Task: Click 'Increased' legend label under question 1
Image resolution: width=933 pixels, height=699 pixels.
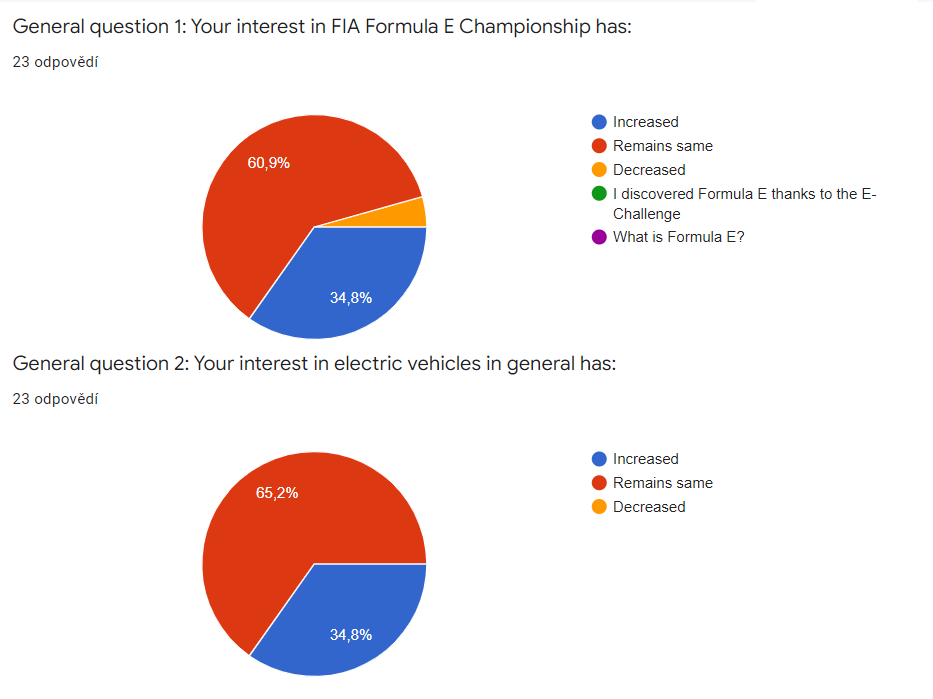Action: 645,122
